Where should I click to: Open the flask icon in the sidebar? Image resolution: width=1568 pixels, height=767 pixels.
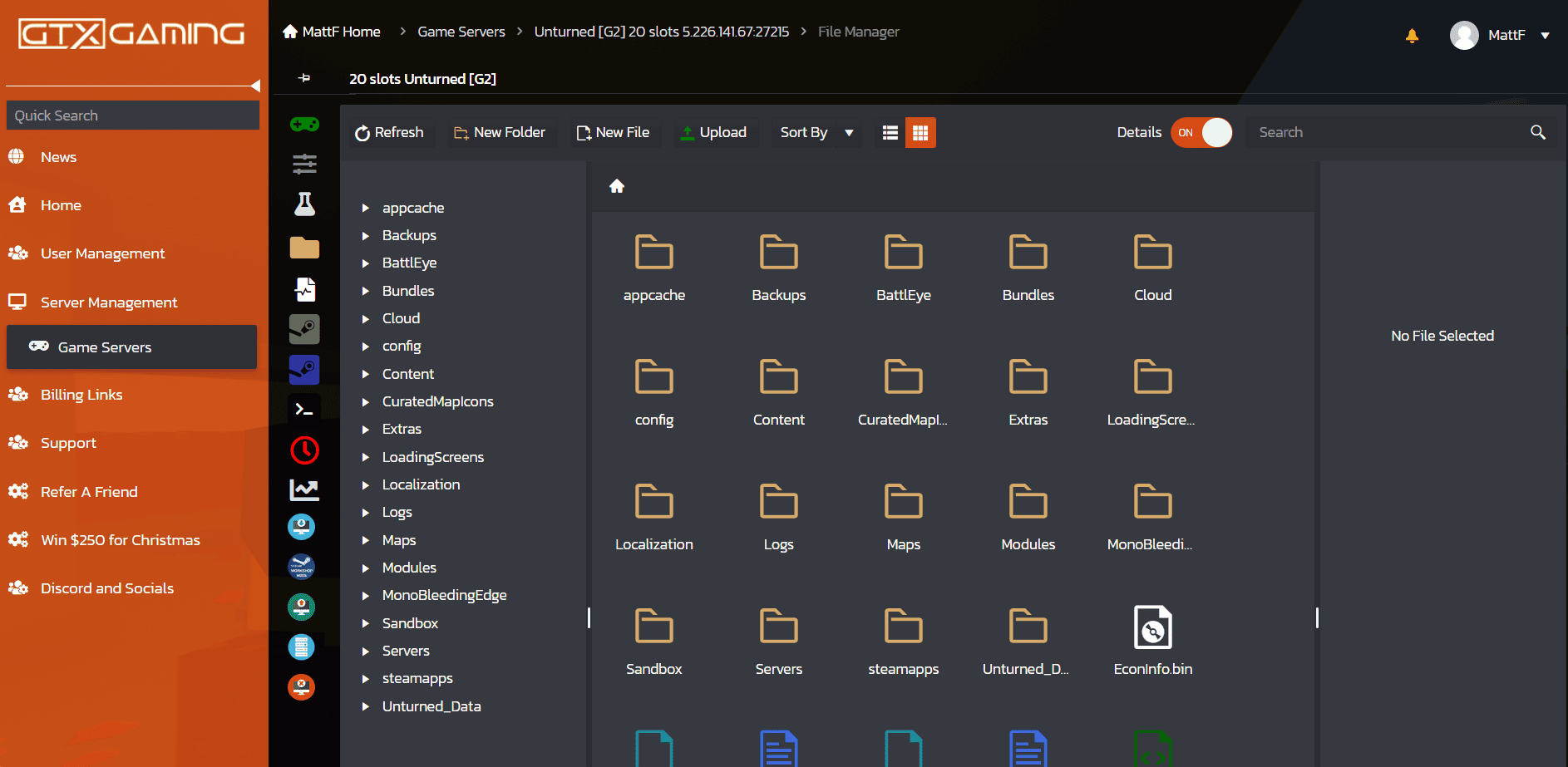click(304, 204)
